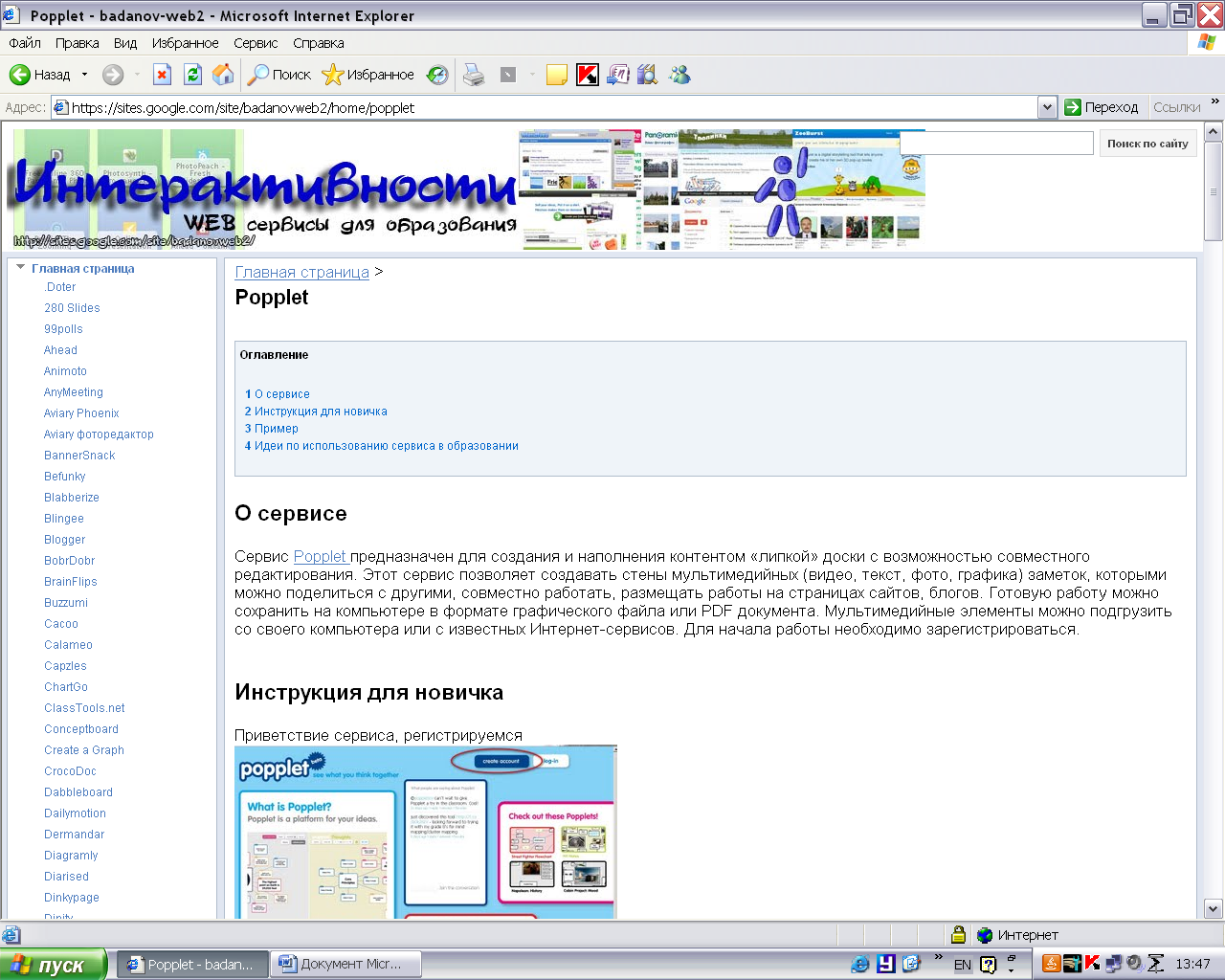Image resolution: width=1225 pixels, height=980 pixels.
Task: Click the Kaspersky K toolbar icon
Action: coord(588,75)
